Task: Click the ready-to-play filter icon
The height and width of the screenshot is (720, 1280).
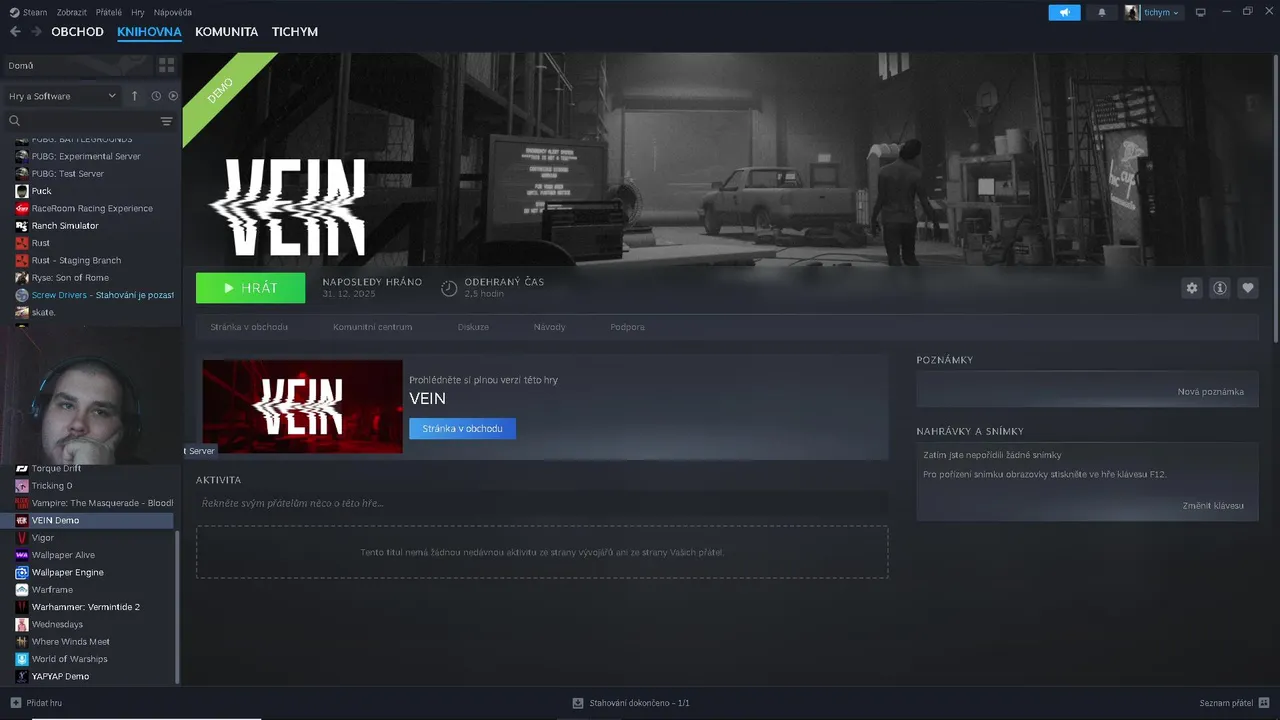Action: tap(173, 96)
